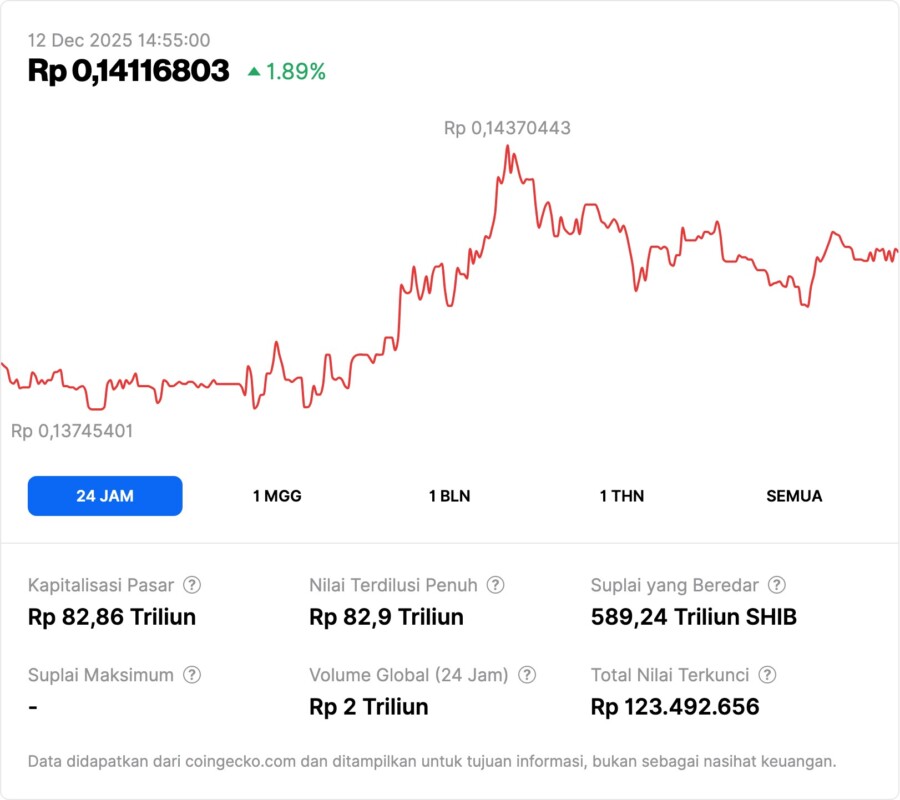
Task: Click the 589,24 Triliun SHIB supply value
Action: point(694,617)
